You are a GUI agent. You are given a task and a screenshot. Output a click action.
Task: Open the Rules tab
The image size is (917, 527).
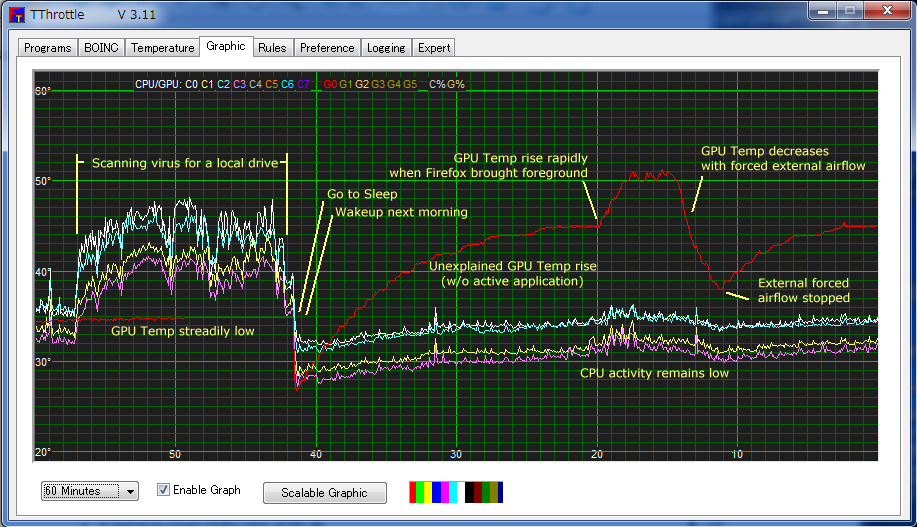point(273,48)
